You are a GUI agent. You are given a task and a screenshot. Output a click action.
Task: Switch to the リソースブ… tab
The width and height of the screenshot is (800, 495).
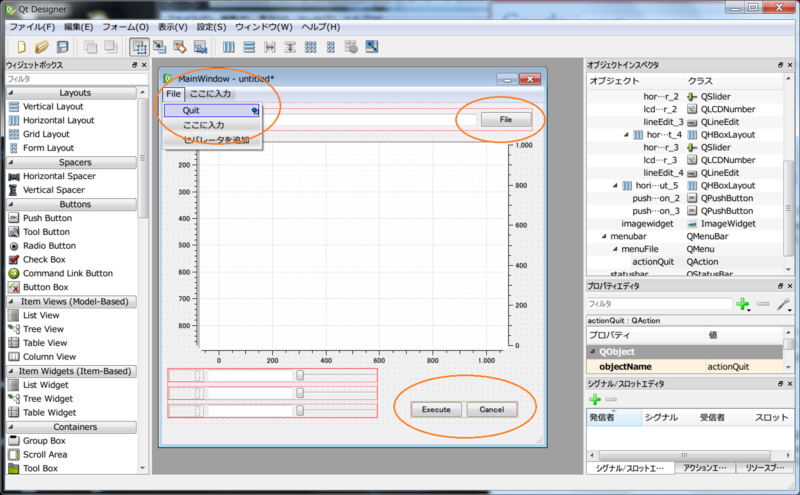[x=765, y=467]
